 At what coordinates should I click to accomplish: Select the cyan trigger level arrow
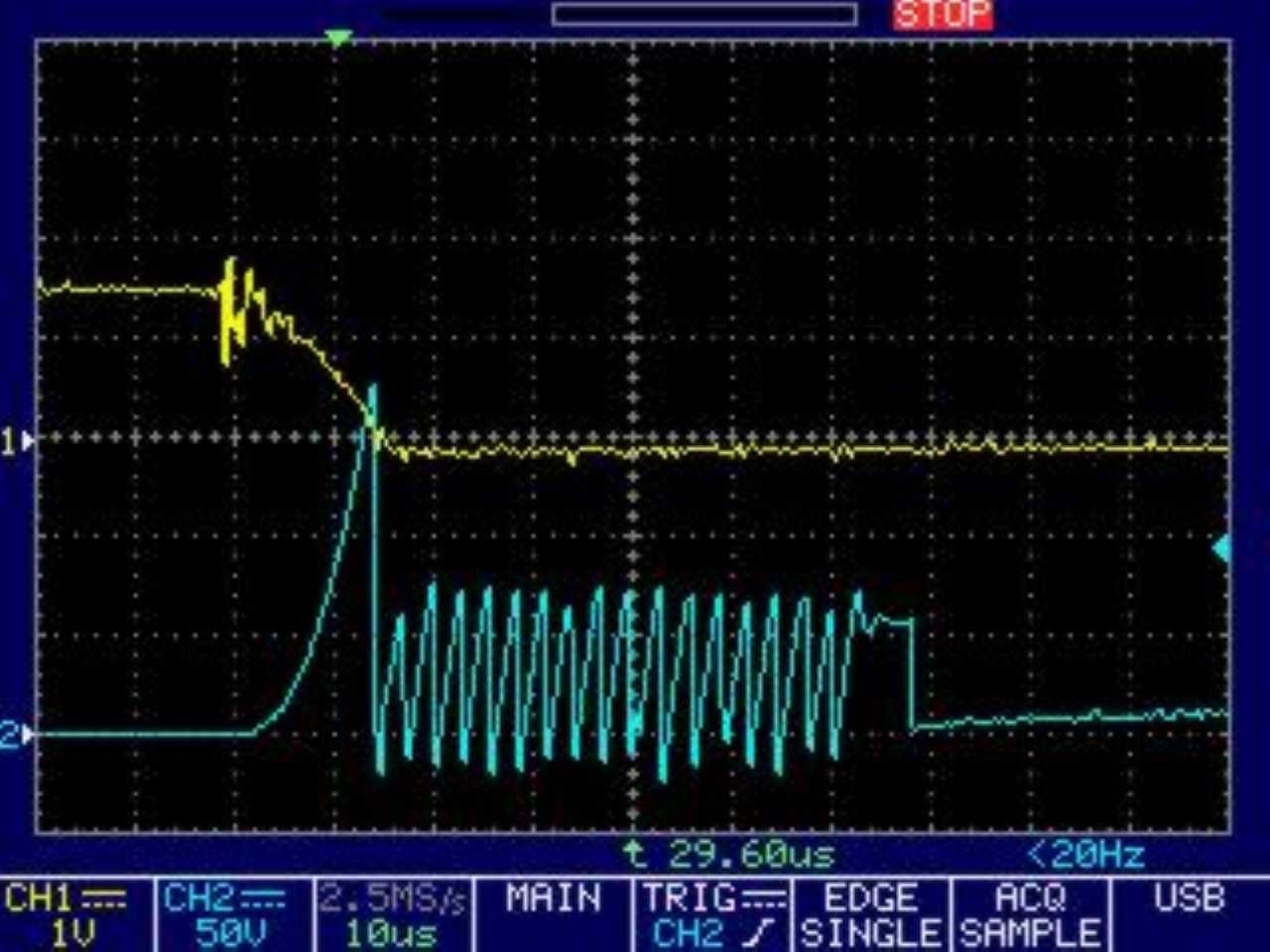pos(1221,547)
